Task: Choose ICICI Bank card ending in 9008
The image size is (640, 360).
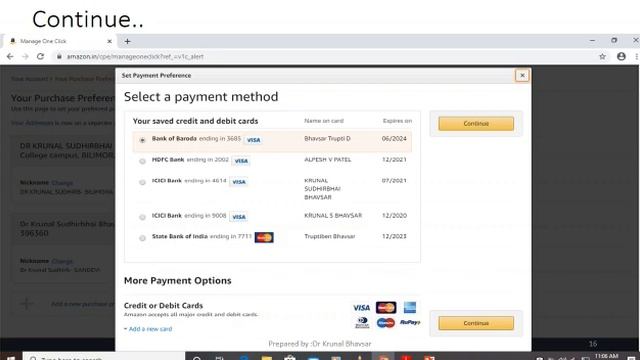Action: coord(142,217)
